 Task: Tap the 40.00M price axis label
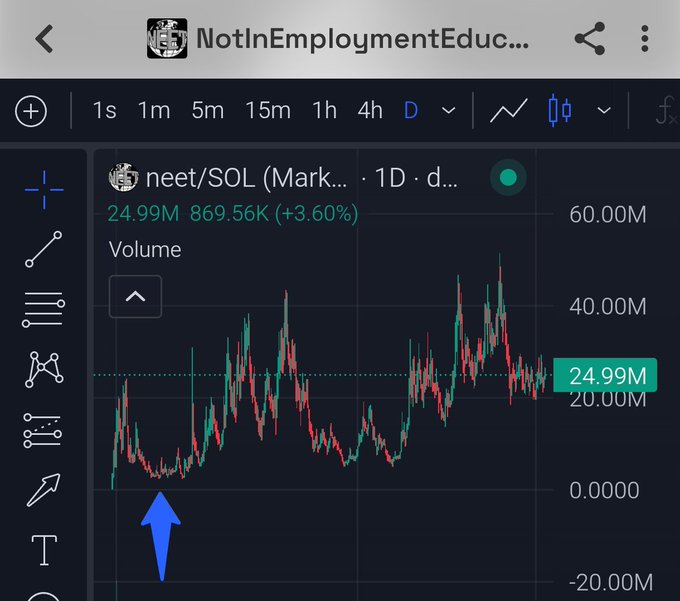click(608, 306)
